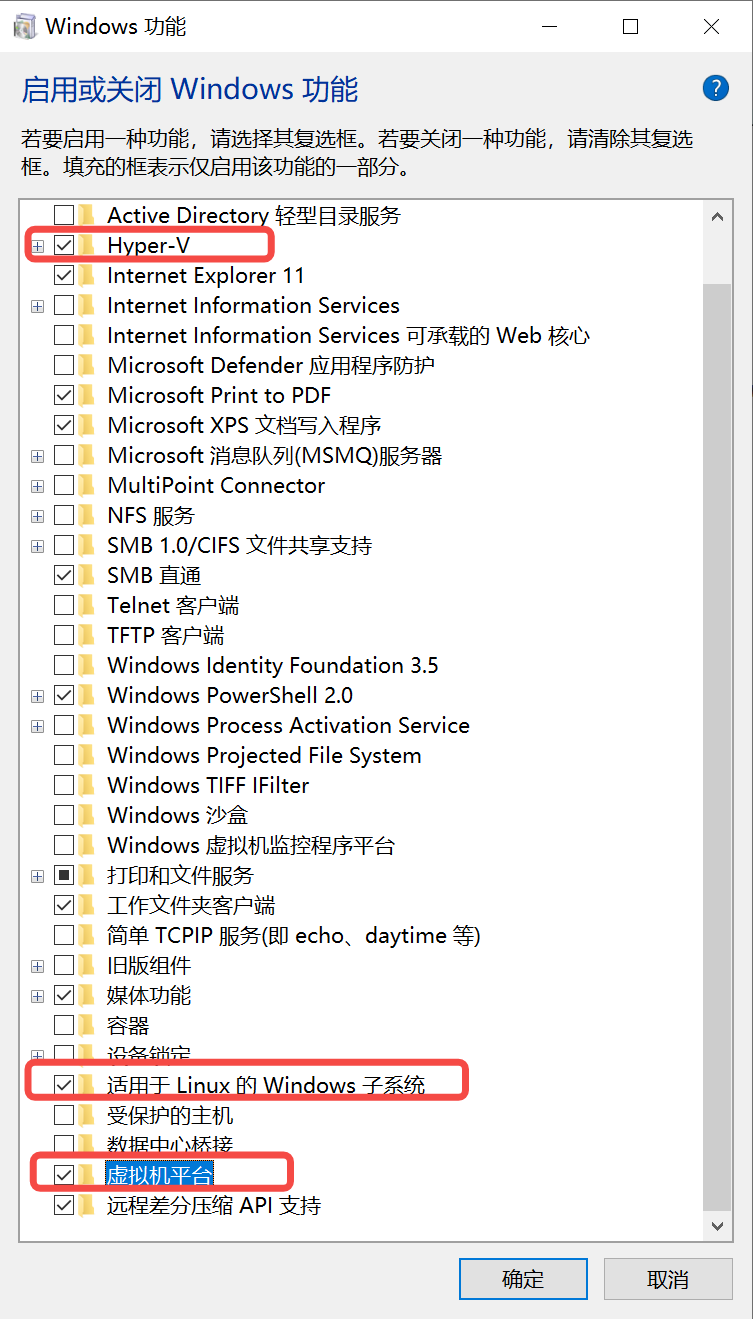This screenshot has height=1319, width=753.
Task: Click the Windows Features title bar icon
Action: pos(24,27)
